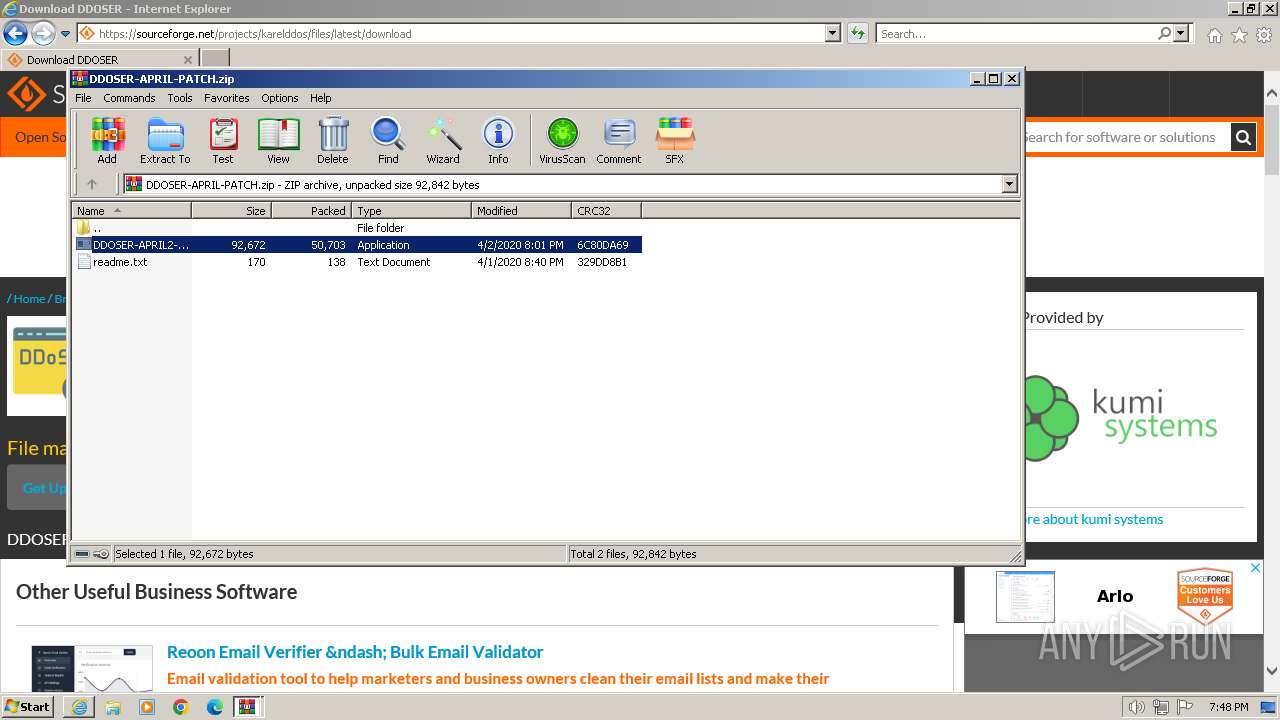1280x720 pixels.
Task: Open a new IE tab
Action: 215,59
